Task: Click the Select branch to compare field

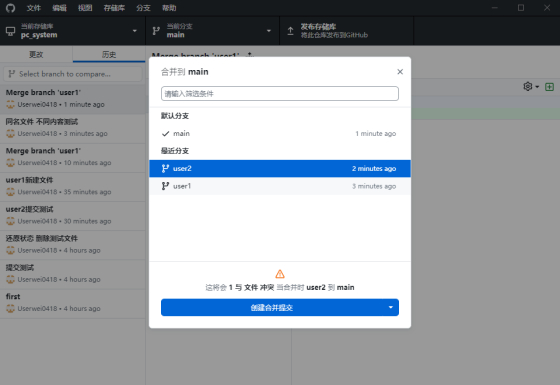Action: tap(73, 74)
